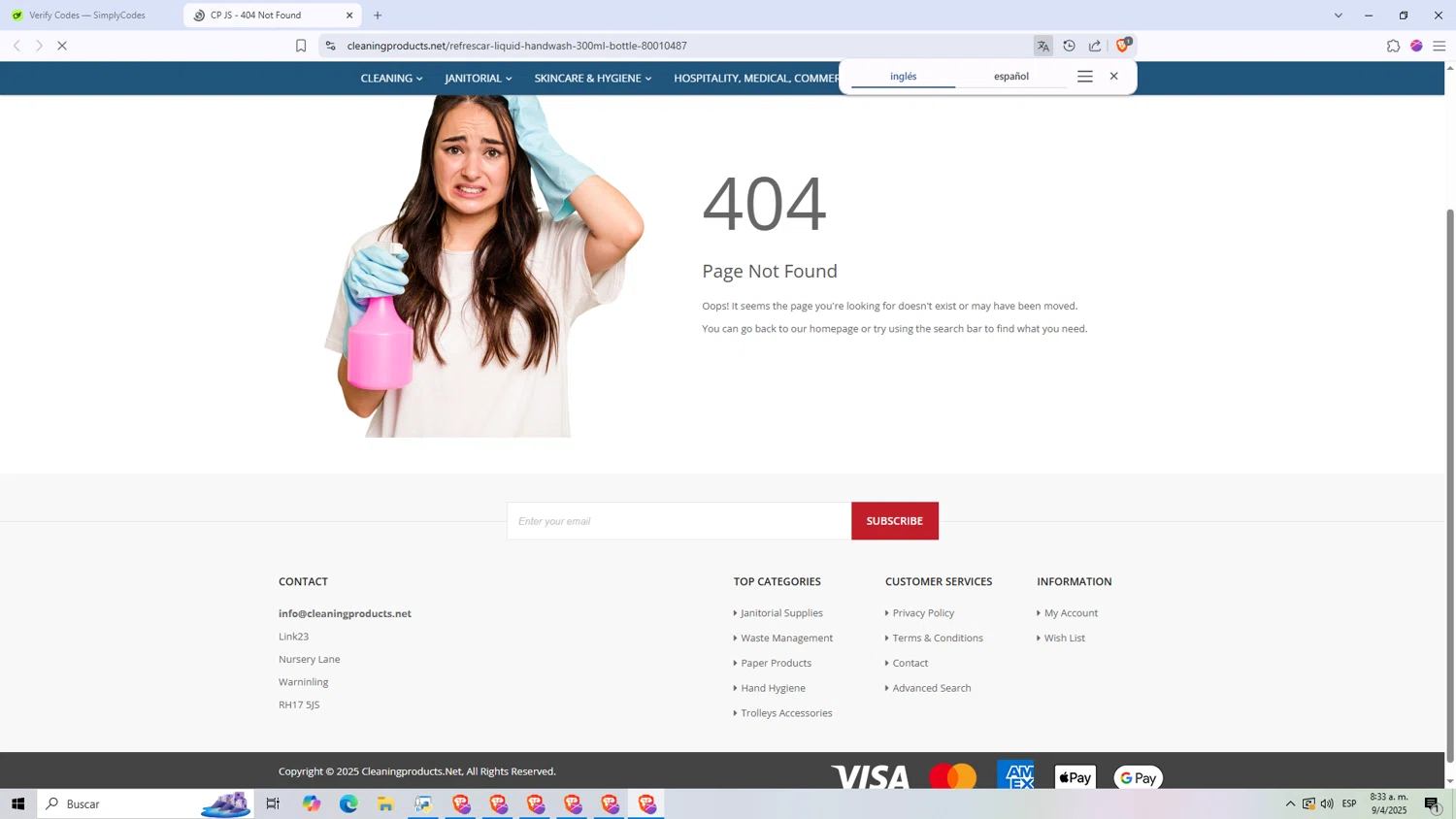Screen dimensions: 1456x819
Task: Click the browser back arrow
Action: click(17, 46)
